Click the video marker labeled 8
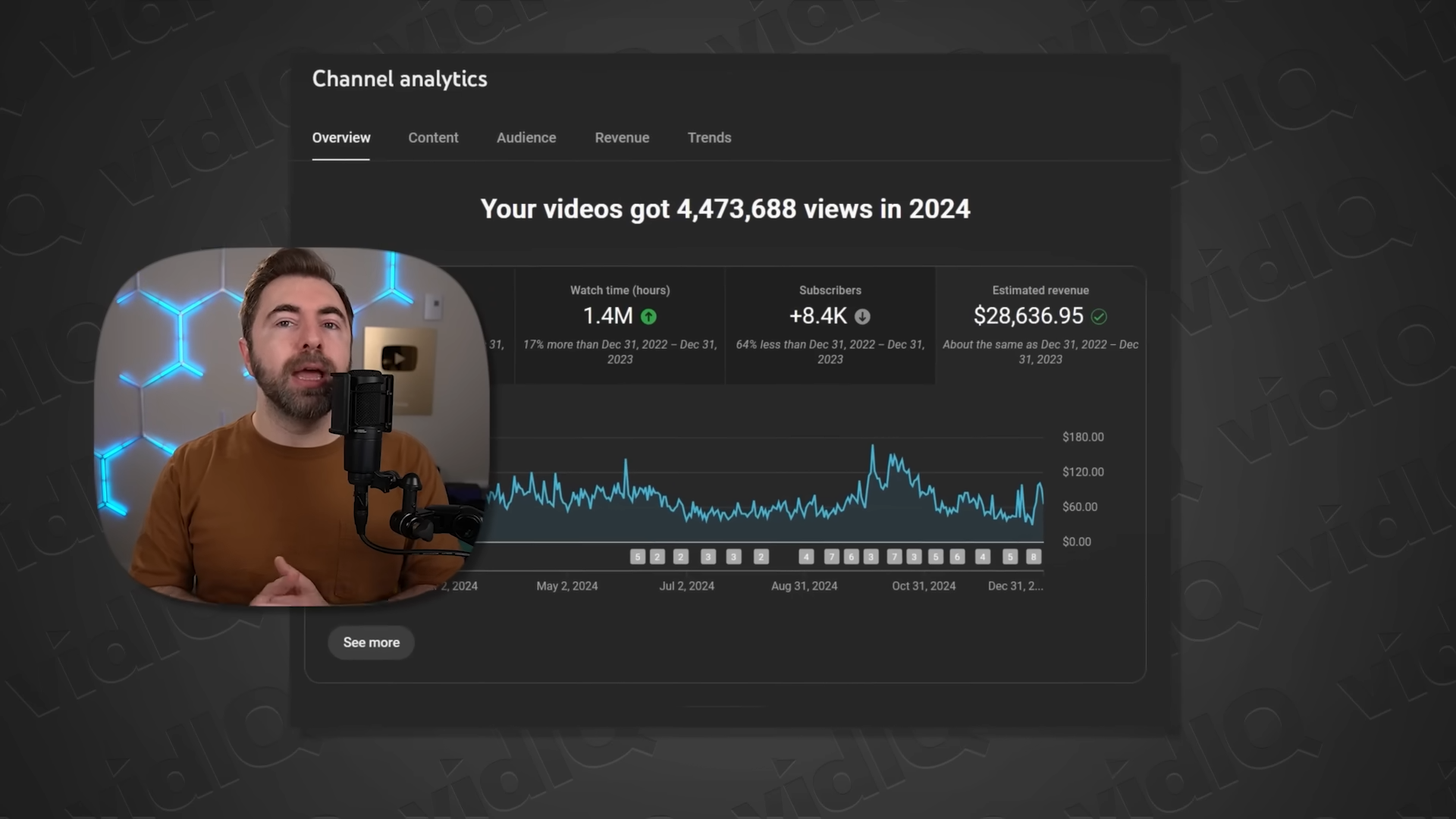Viewport: 1456px width, 819px height. coord(1033,557)
